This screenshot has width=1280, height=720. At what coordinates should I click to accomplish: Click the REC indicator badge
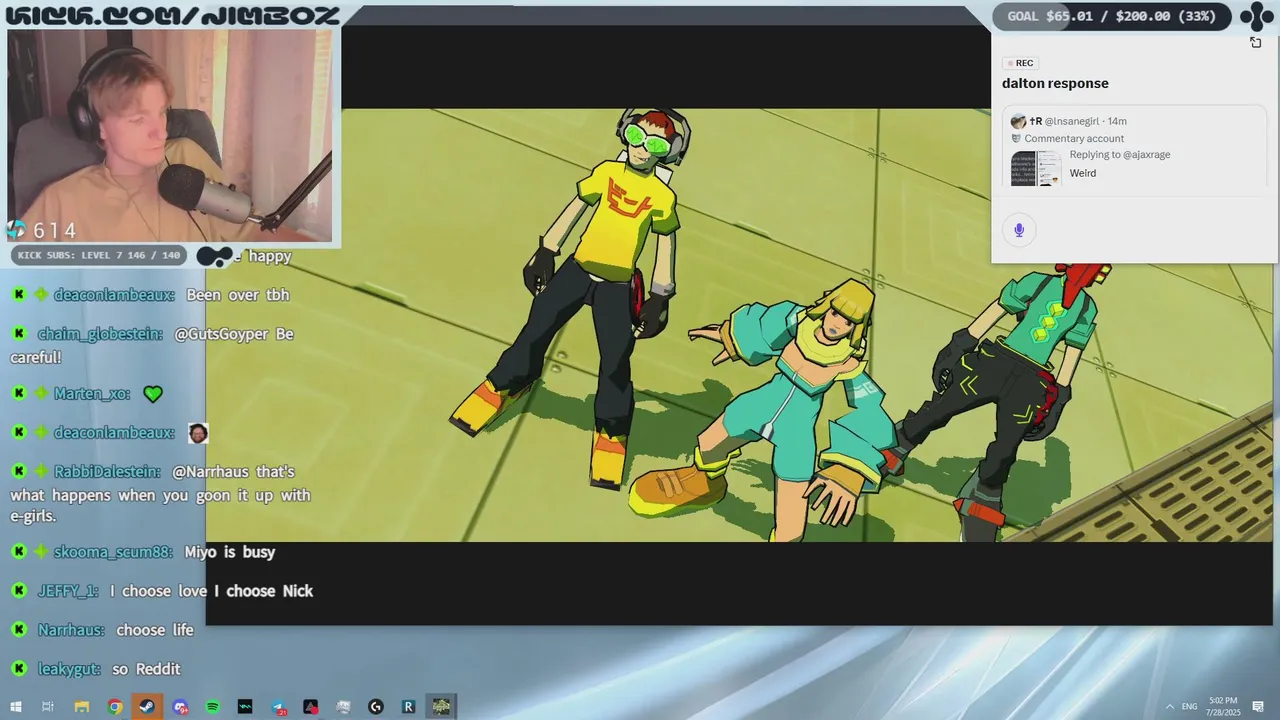click(1020, 63)
